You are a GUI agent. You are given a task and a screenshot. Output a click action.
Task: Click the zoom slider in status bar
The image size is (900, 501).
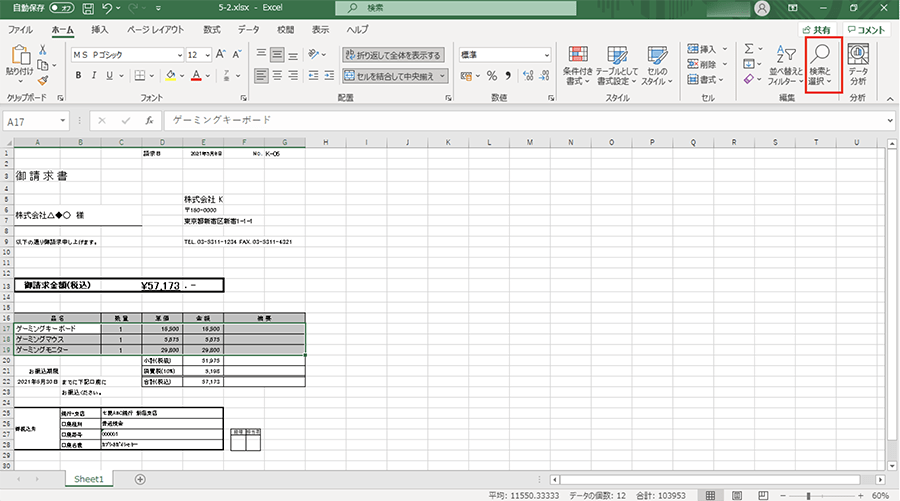(x=822, y=495)
